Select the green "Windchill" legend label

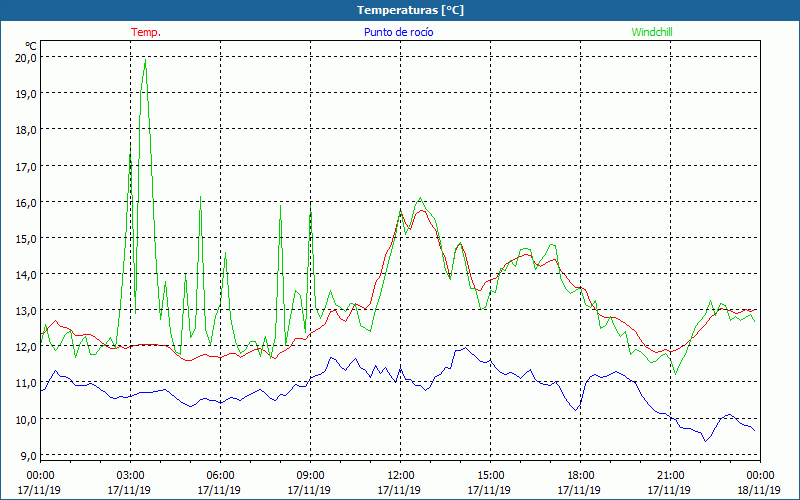pyautogui.click(x=652, y=32)
